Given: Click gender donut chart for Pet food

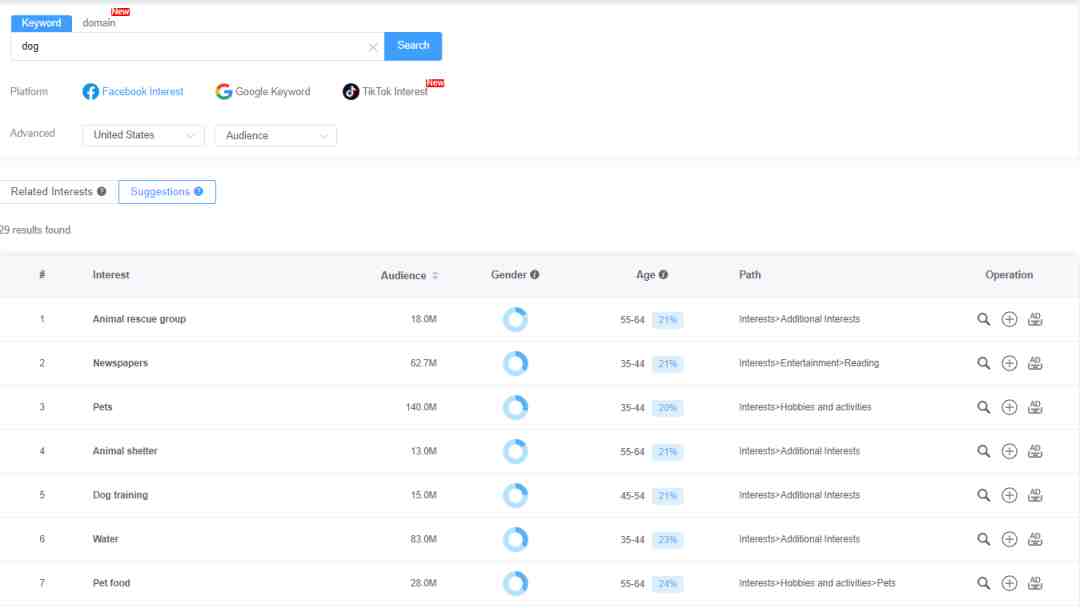Looking at the screenshot, I should (x=515, y=584).
